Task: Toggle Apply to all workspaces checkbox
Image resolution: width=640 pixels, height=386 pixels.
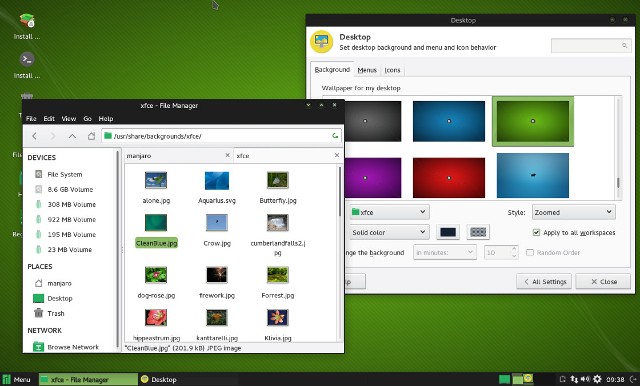Action: [x=536, y=232]
